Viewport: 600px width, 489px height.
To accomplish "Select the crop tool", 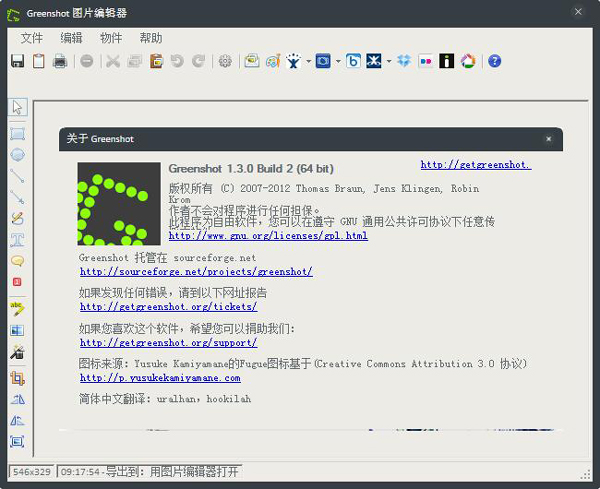I will (x=18, y=378).
